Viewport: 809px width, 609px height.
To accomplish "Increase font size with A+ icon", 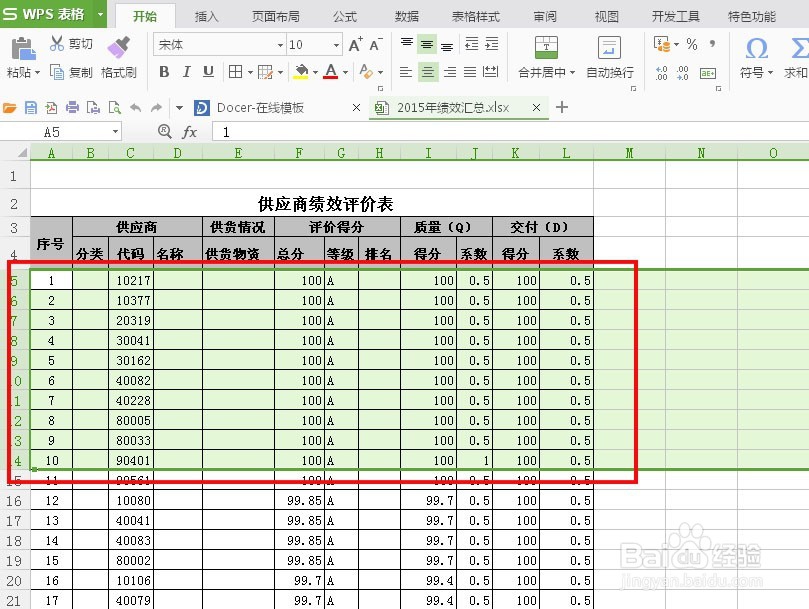I will (355, 44).
